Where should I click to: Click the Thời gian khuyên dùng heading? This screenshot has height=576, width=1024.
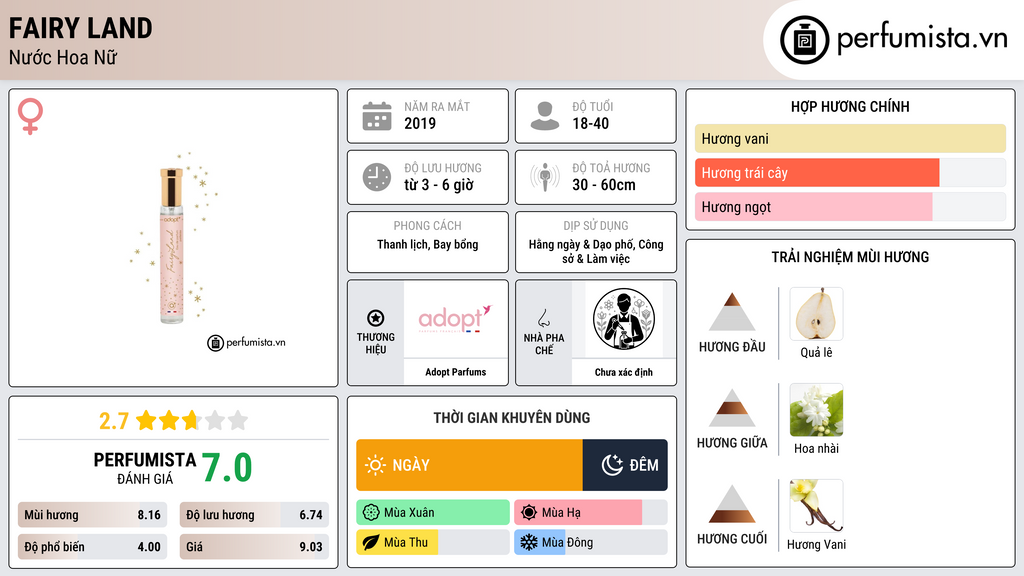(x=512, y=418)
